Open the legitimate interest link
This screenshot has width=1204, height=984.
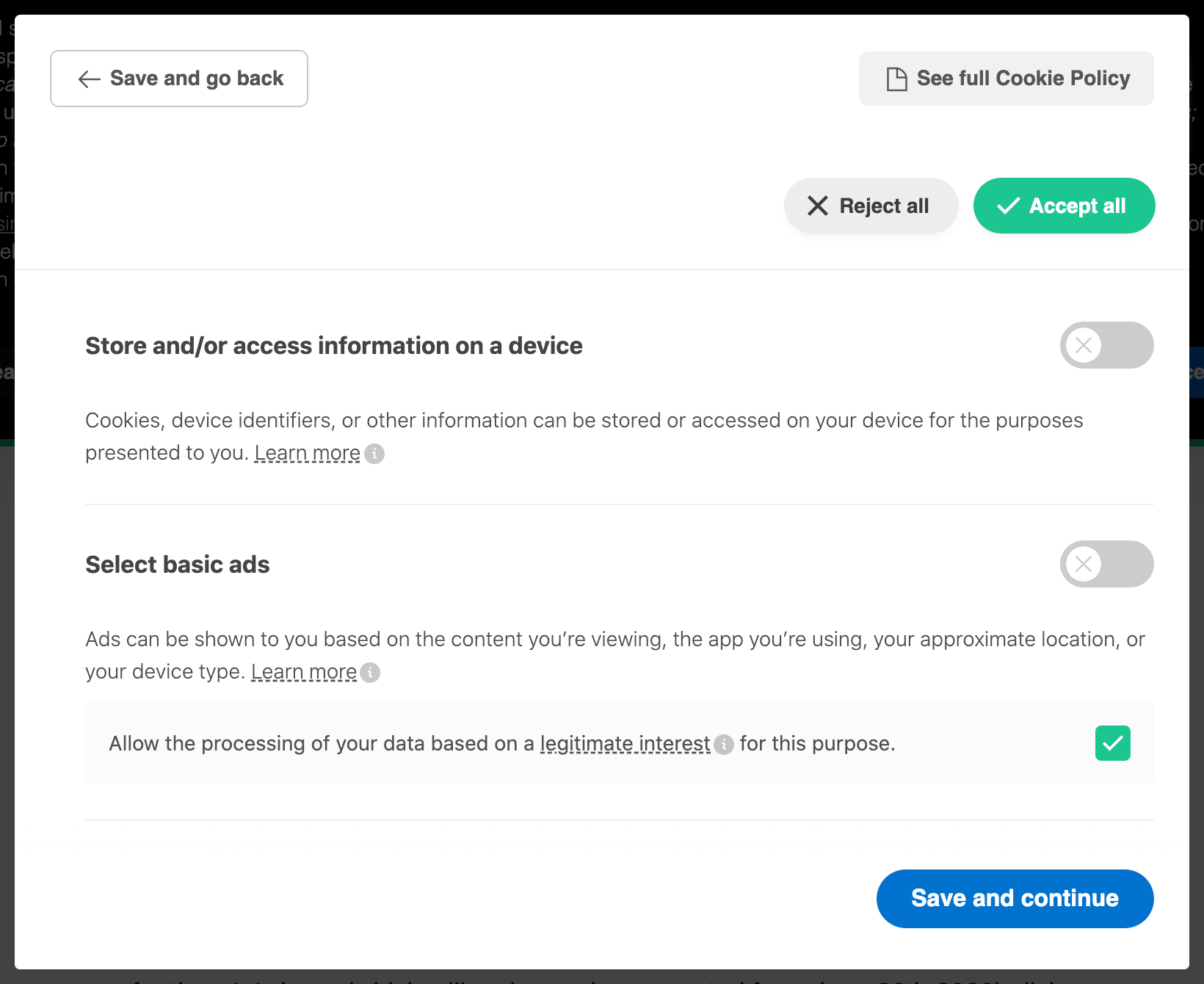(x=625, y=743)
